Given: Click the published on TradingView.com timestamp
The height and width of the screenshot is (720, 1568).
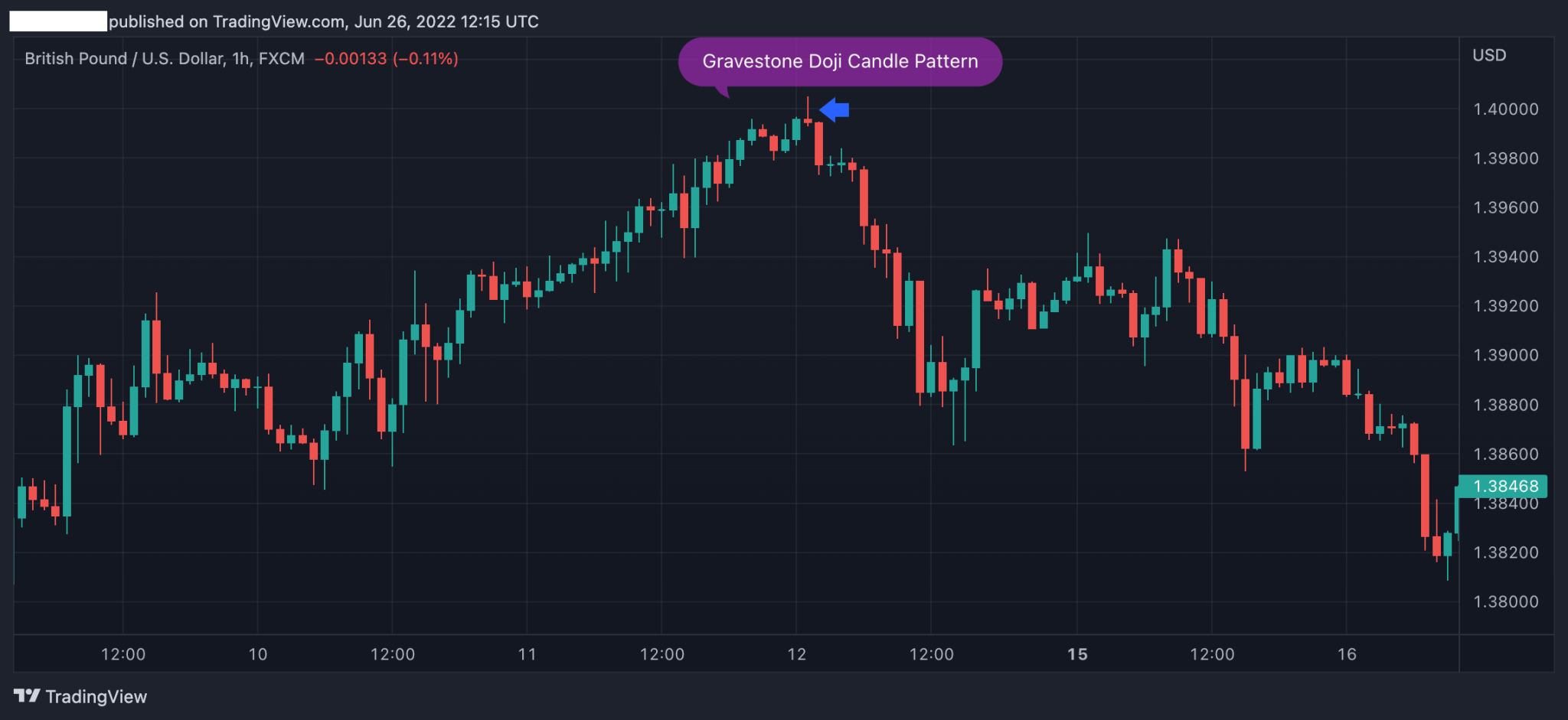Looking at the screenshot, I should click(x=325, y=21).
